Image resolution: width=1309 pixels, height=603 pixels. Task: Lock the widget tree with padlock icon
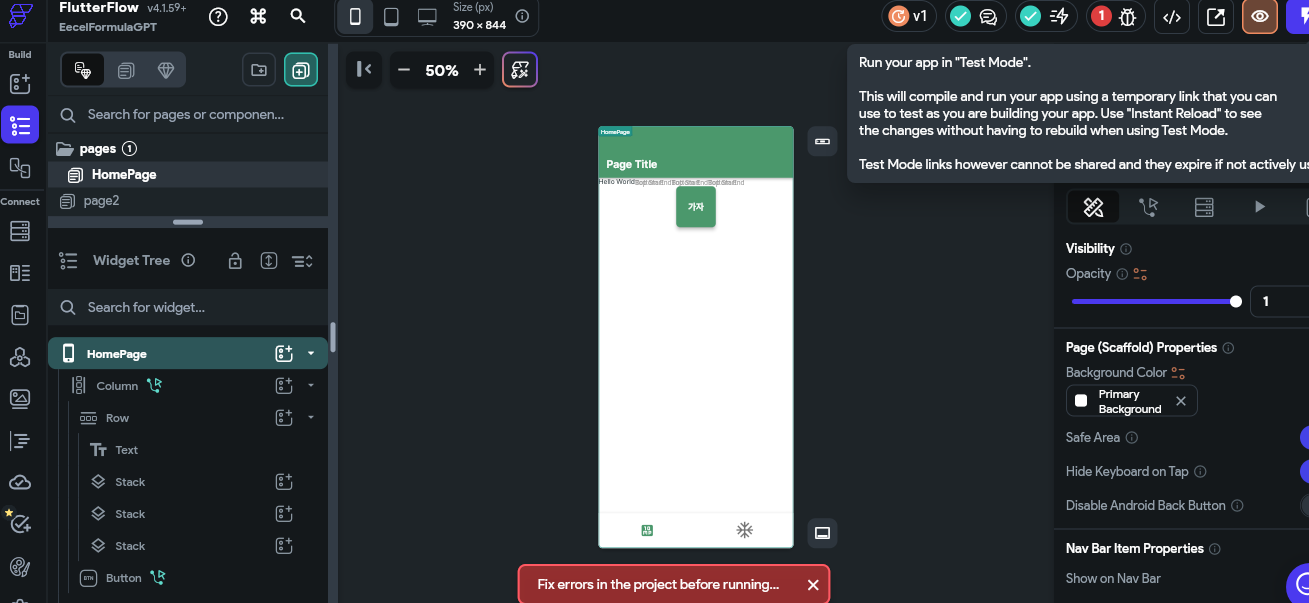235,261
